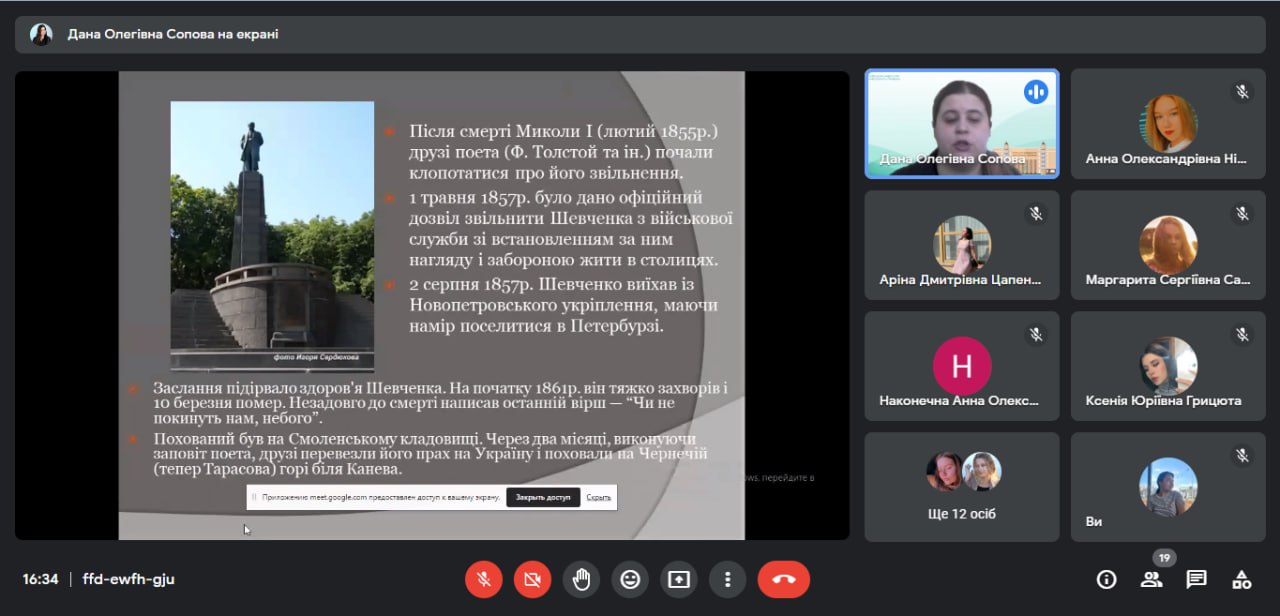Click muted mic icon on Анна Олександрівна tile
1280x616 pixels.
pos(1242,92)
